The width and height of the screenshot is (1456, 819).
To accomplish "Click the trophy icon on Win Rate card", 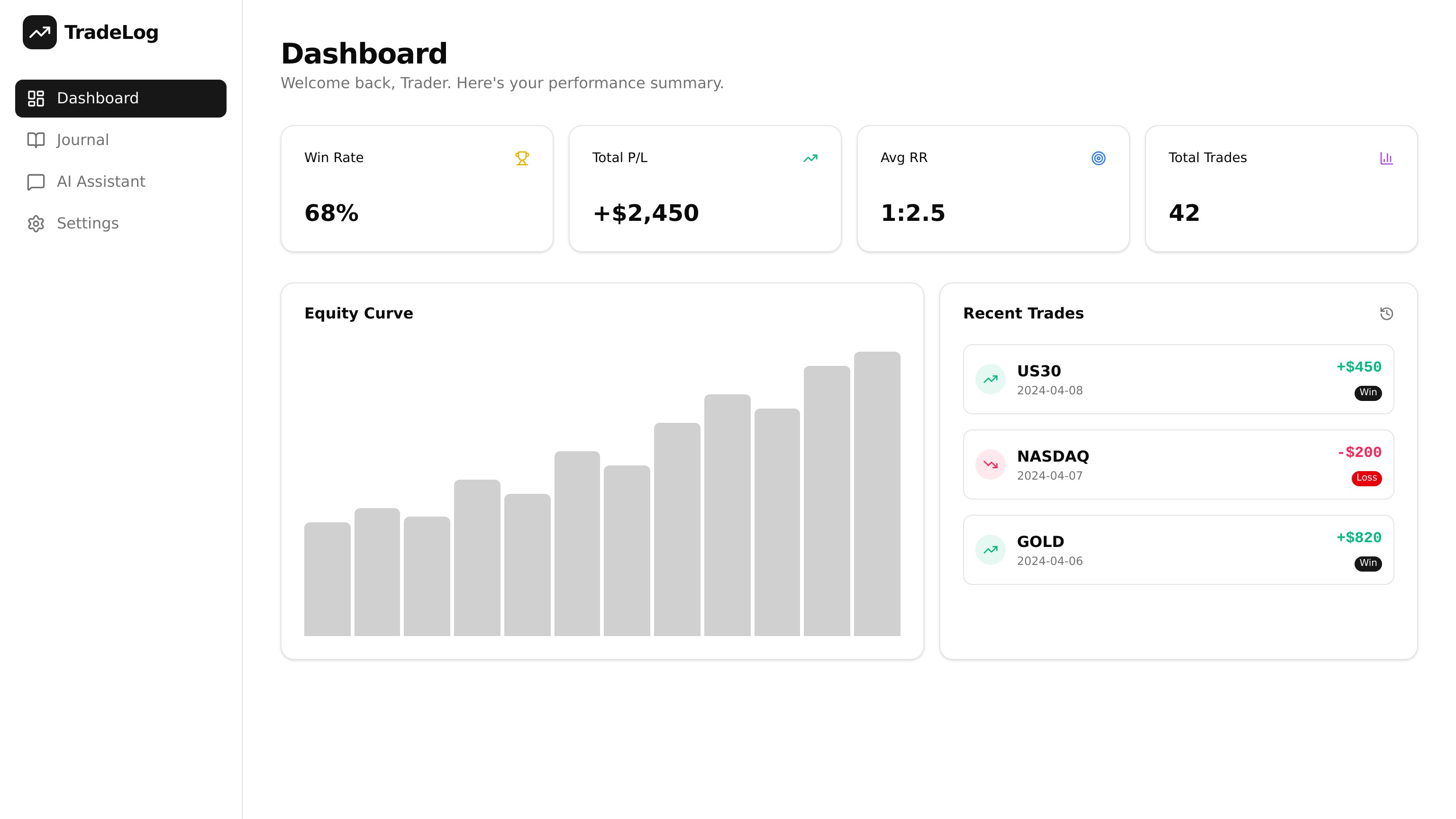I will pos(522,158).
